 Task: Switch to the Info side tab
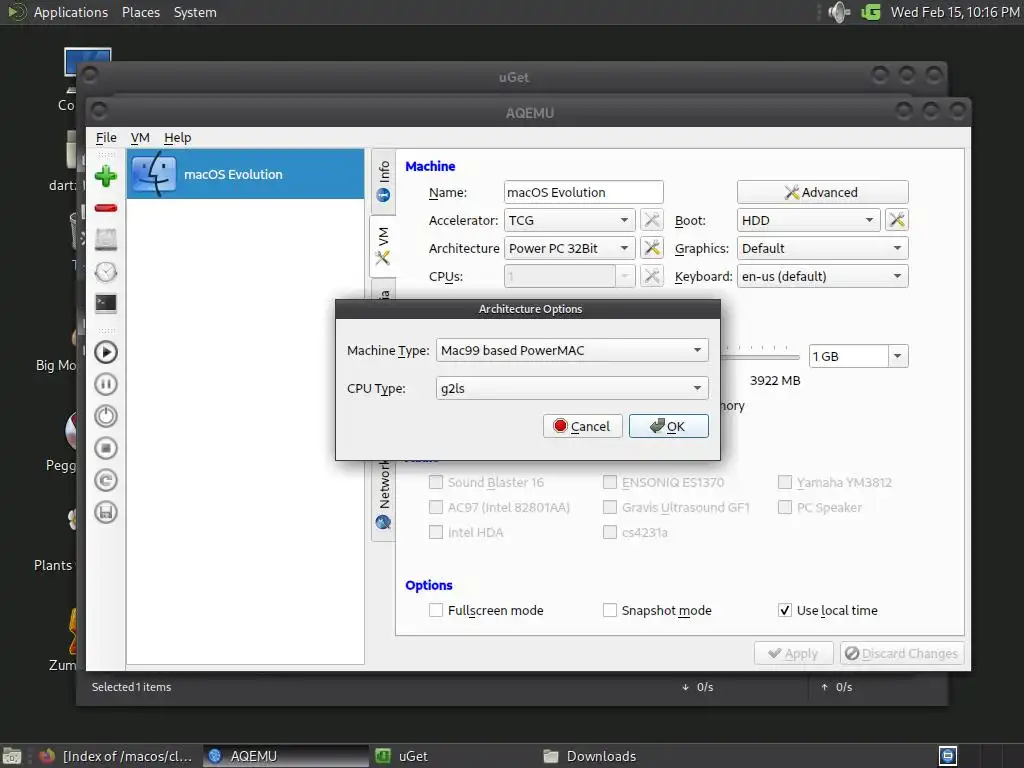[x=384, y=181]
